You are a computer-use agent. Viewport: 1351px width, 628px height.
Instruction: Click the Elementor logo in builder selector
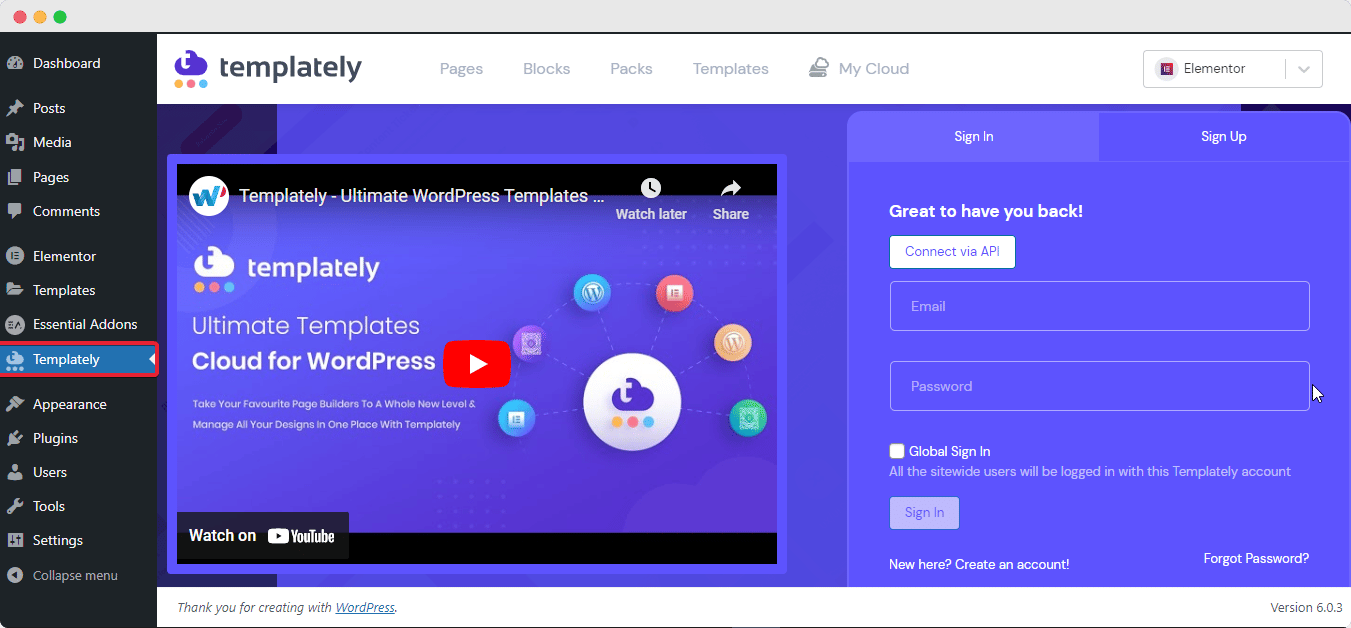pyautogui.click(x=1166, y=69)
